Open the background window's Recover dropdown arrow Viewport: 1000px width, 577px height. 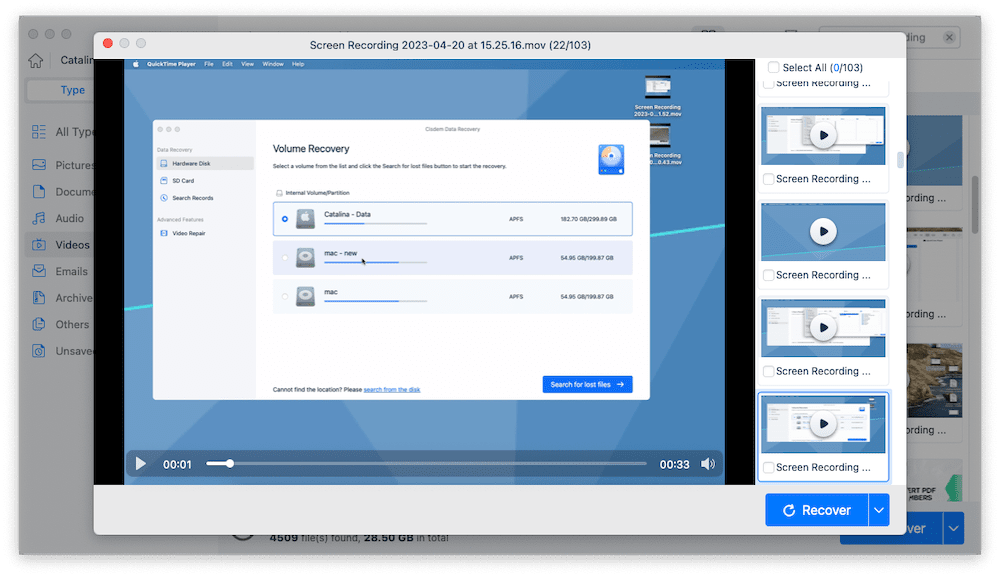tap(953, 529)
